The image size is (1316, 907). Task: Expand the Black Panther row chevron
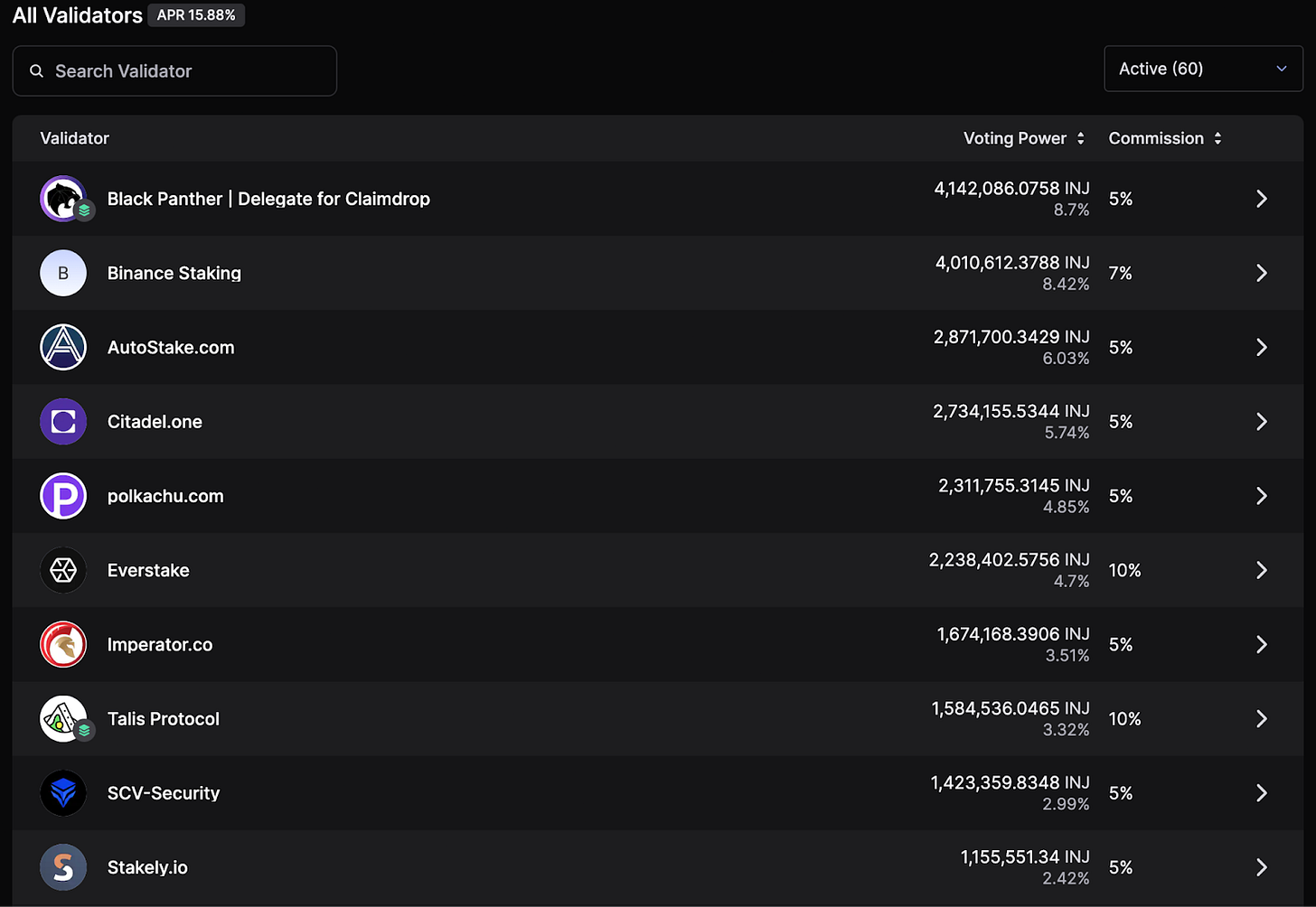tap(1262, 199)
